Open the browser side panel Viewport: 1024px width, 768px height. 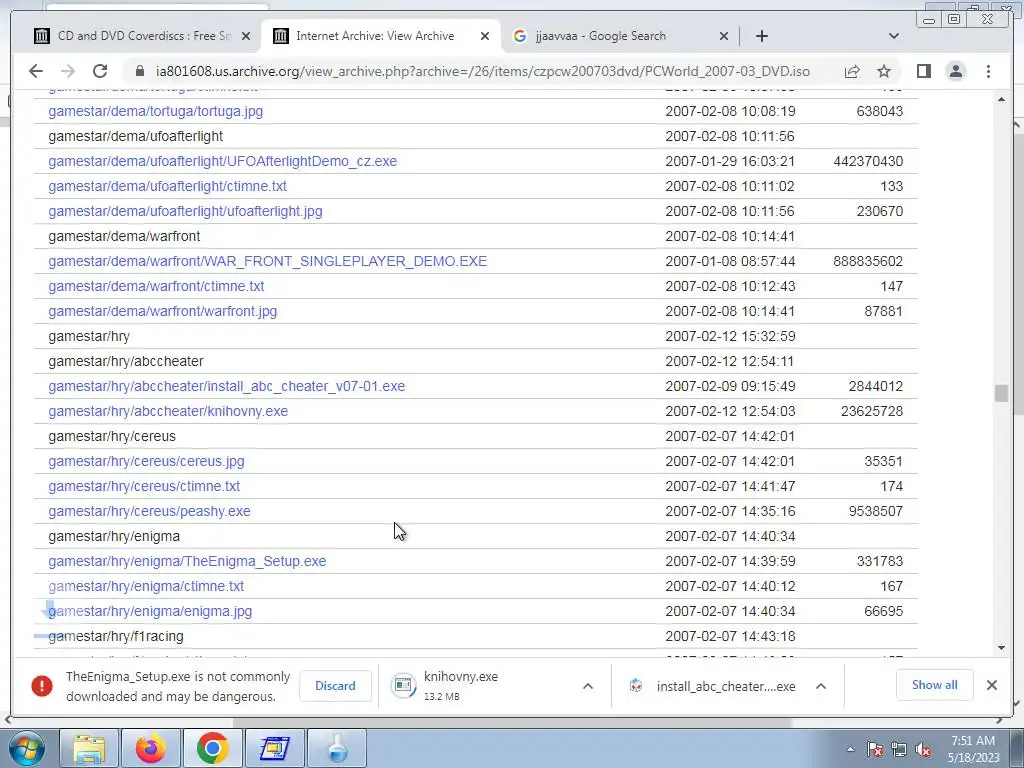coord(923,71)
